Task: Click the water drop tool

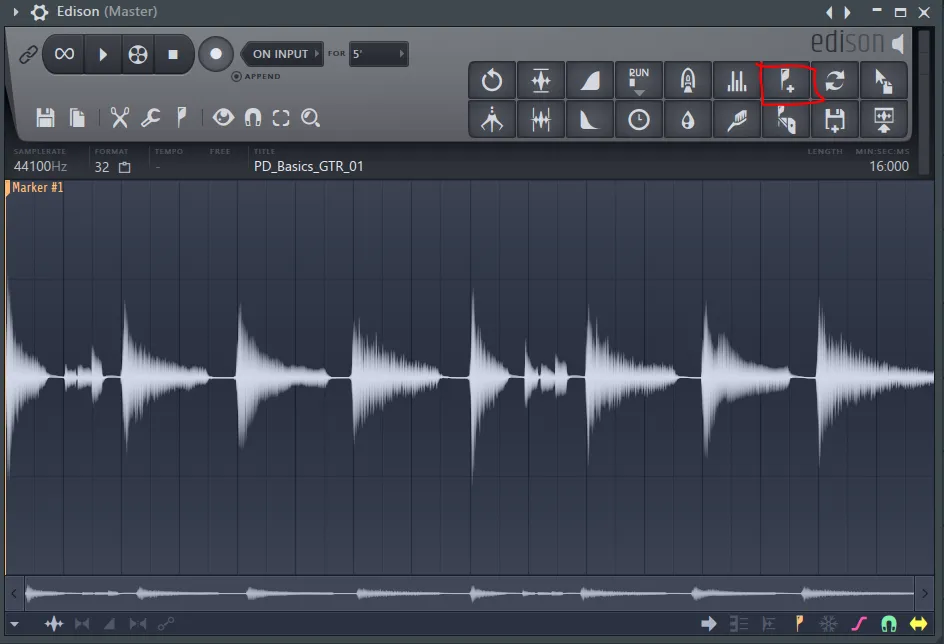Action: pos(688,120)
